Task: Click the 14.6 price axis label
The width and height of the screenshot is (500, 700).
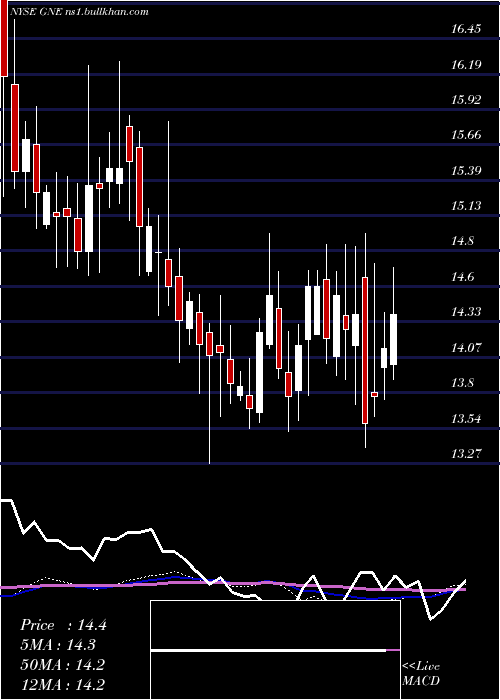Action: pos(462,278)
